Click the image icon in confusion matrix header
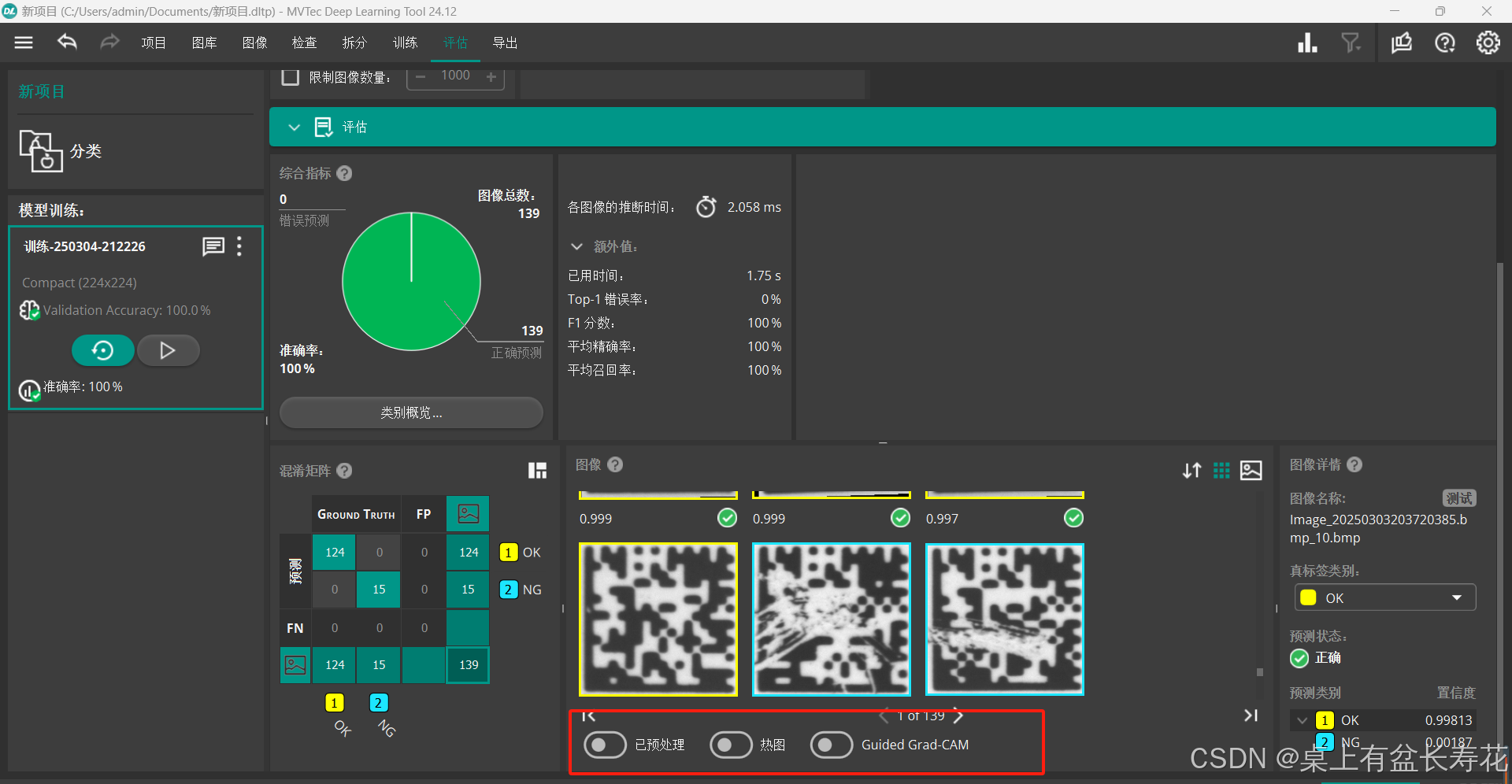 (x=468, y=514)
